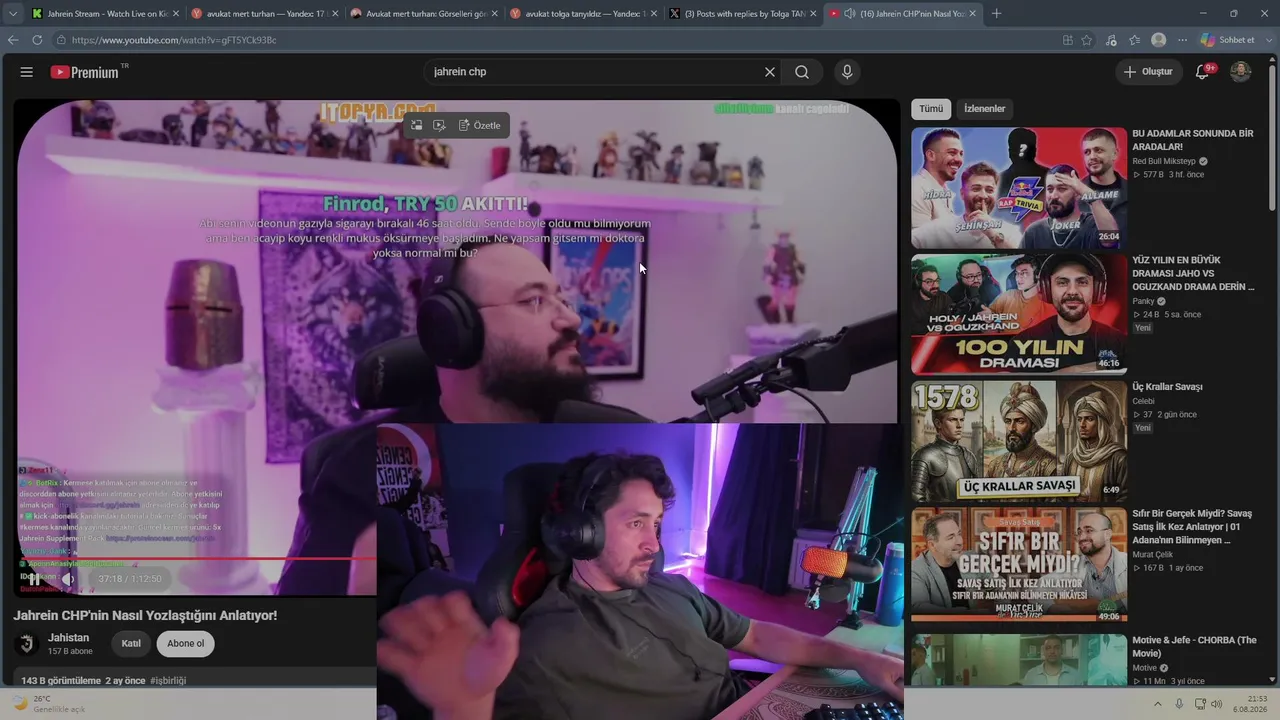This screenshot has width=1280, height=720.
Task: Click the Özetle summarize button on video
Action: pos(480,125)
